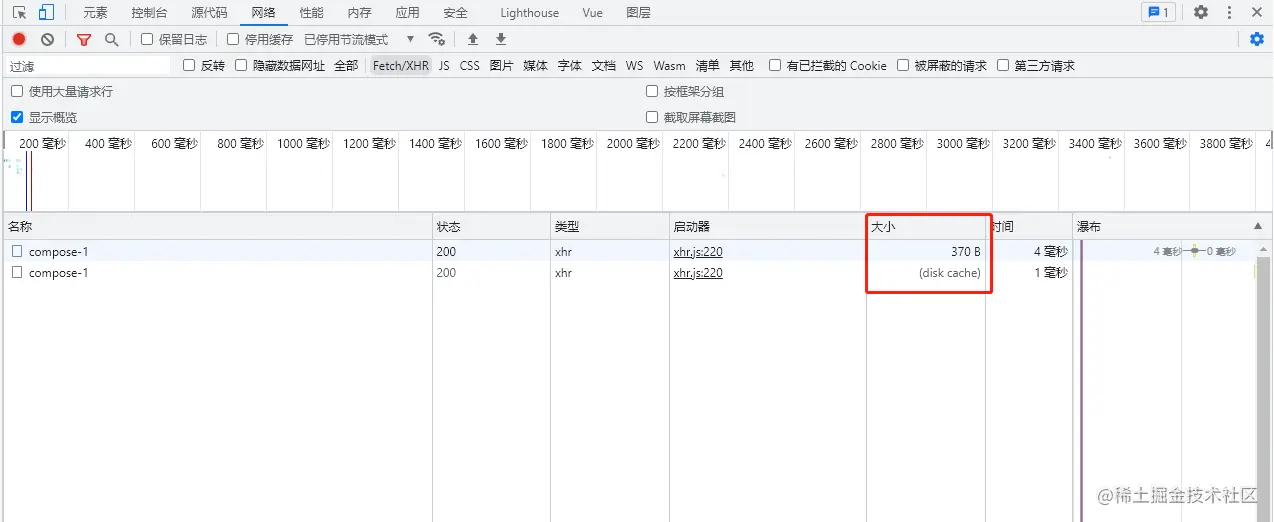This screenshot has width=1274, height=522.
Task: Switch to the Lighthouse tab
Action: click(530, 13)
